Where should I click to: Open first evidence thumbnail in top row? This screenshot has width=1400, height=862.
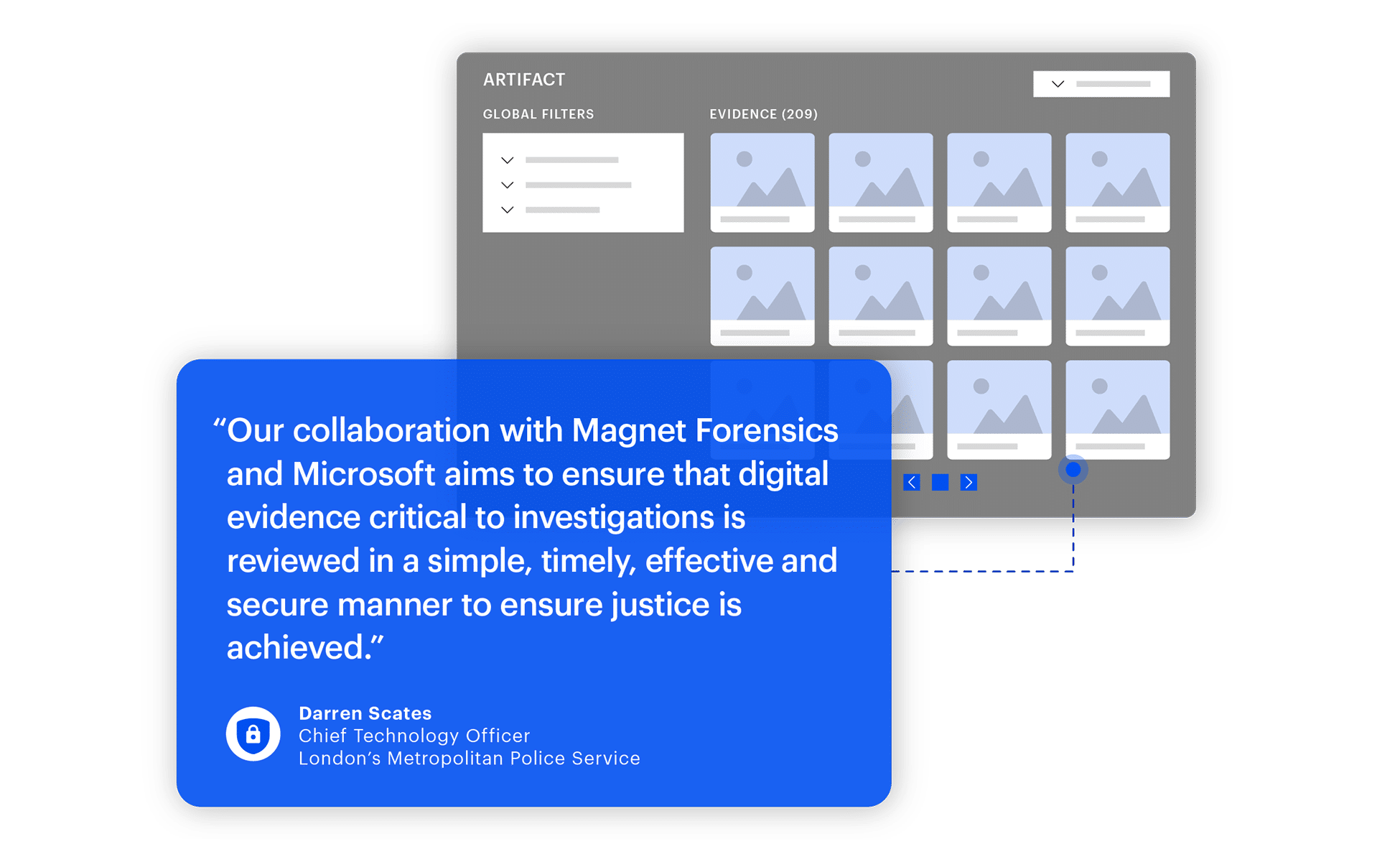762,182
